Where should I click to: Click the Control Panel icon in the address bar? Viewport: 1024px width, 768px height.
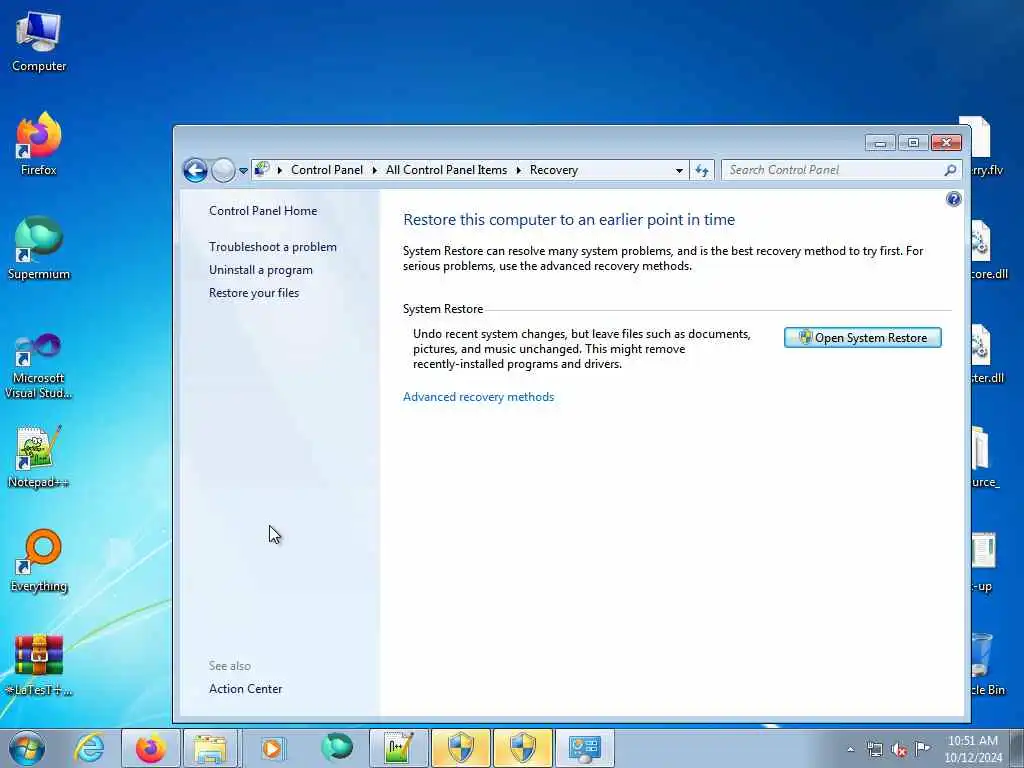click(263, 170)
